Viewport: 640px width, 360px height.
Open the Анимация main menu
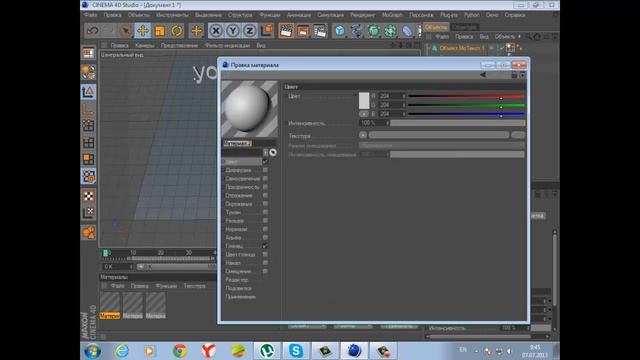299,15
